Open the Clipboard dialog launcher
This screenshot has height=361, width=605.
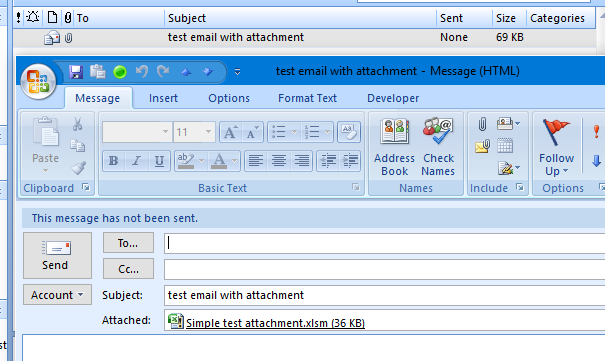pyautogui.click(x=86, y=187)
